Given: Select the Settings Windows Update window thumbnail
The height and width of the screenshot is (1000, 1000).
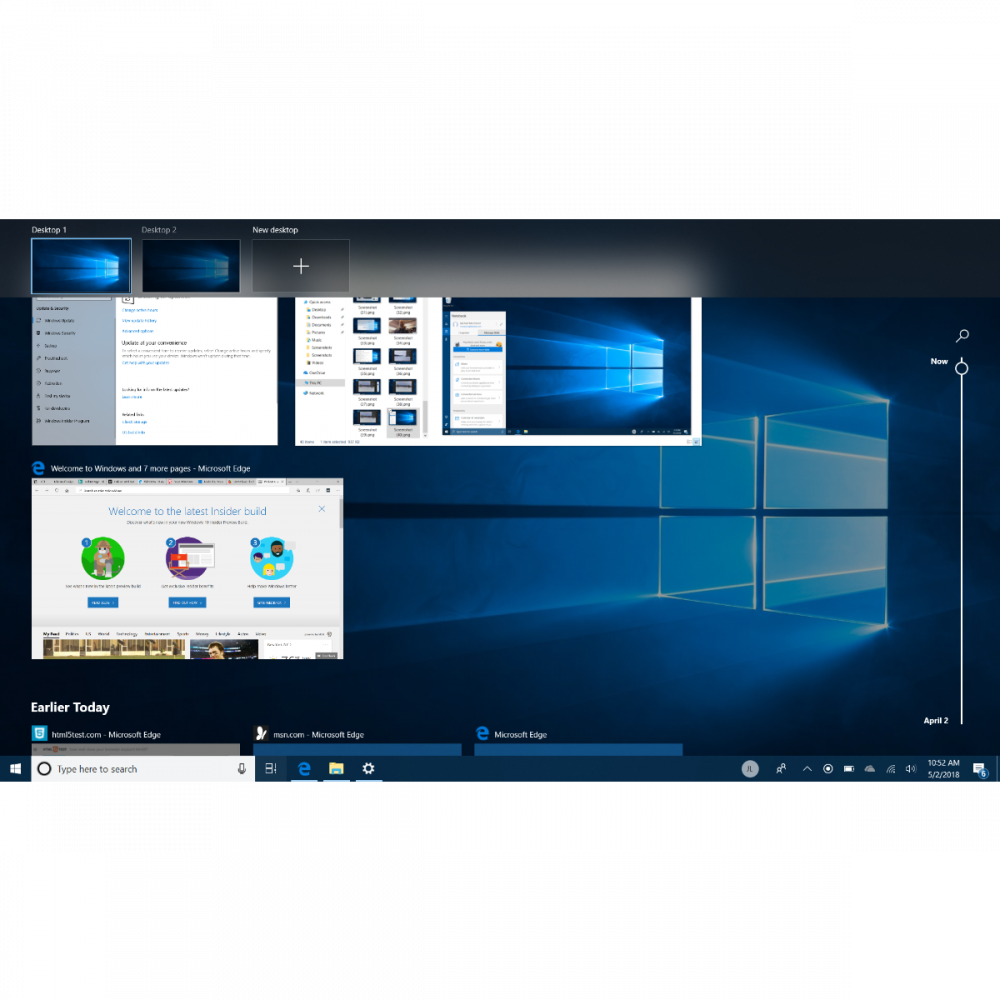Looking at the screenshot, I should (x=154, y=370).
